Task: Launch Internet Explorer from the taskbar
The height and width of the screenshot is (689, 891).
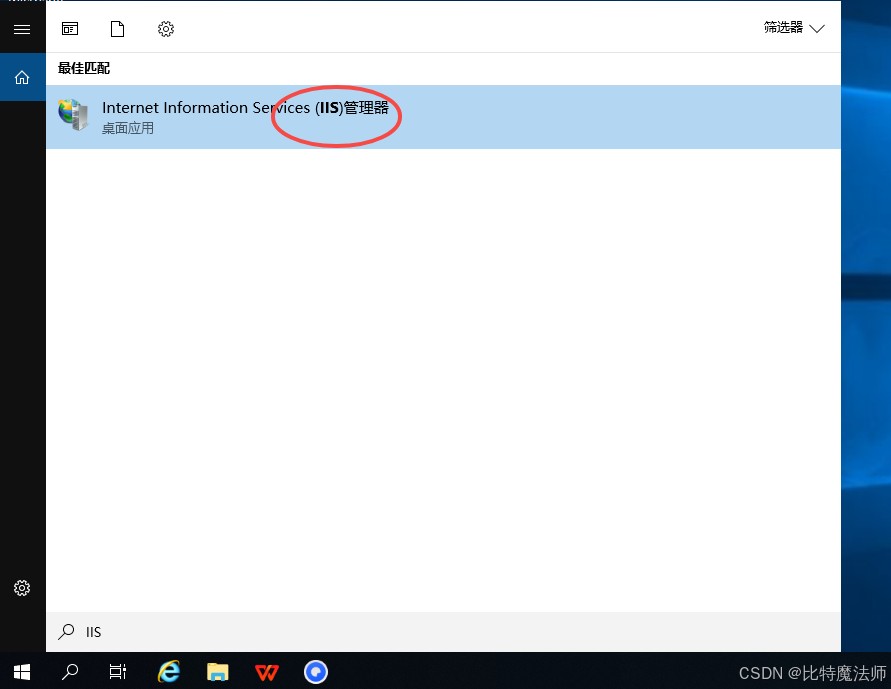Action: [x=169, y=672]
